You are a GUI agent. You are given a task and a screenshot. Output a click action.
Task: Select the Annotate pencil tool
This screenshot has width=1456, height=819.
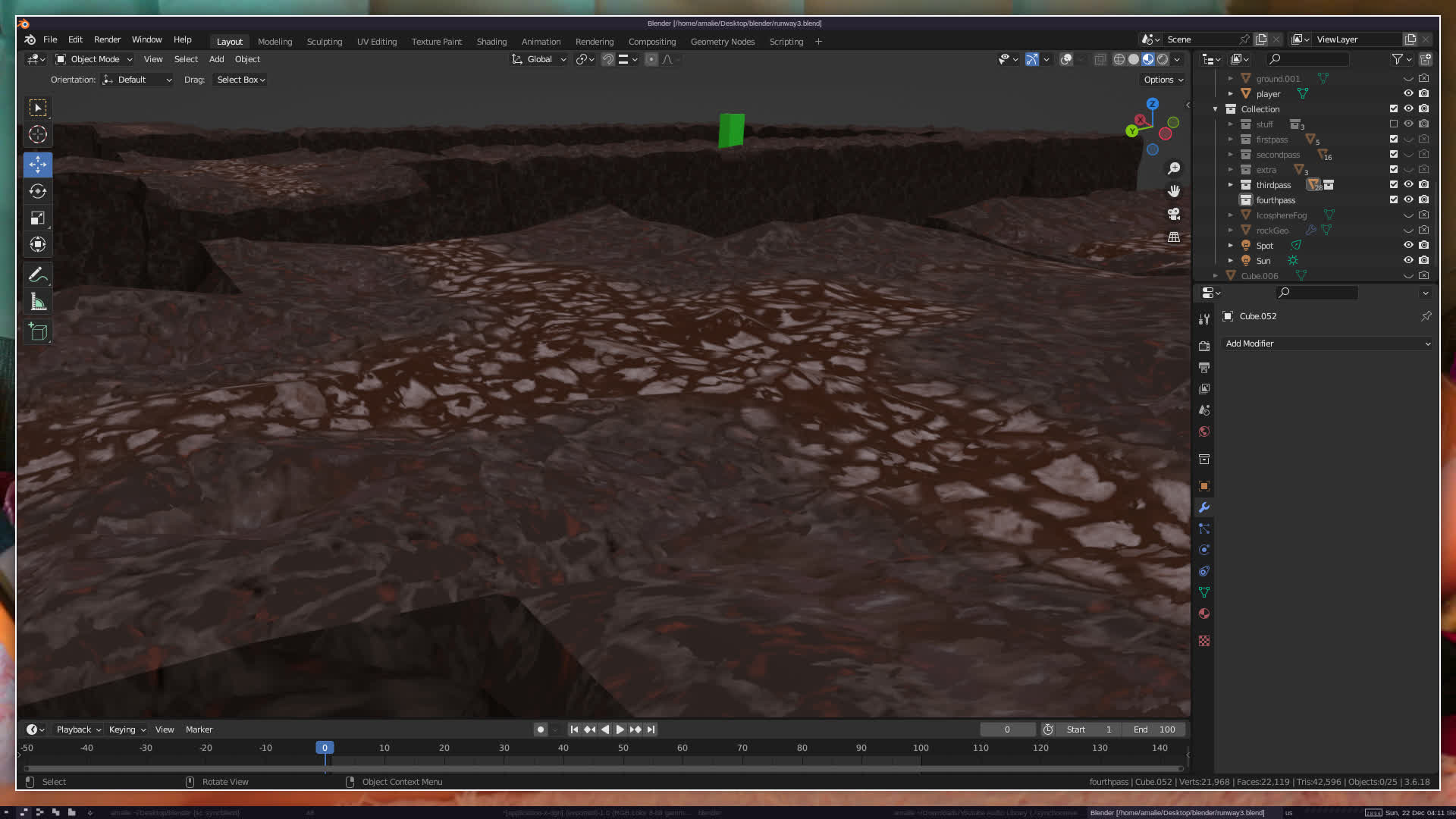coord(37,275)
